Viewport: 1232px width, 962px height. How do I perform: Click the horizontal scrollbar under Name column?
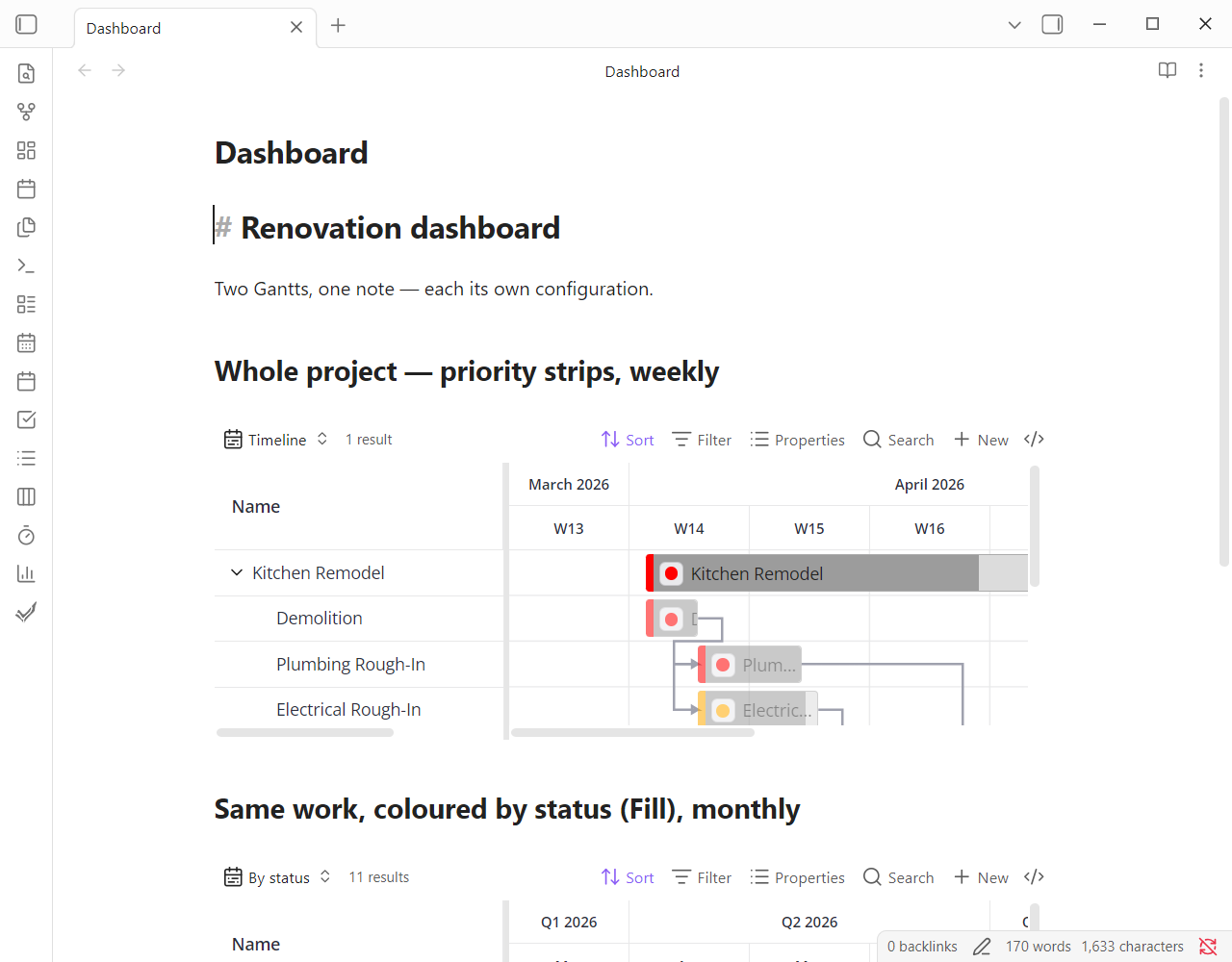point(305,733)
